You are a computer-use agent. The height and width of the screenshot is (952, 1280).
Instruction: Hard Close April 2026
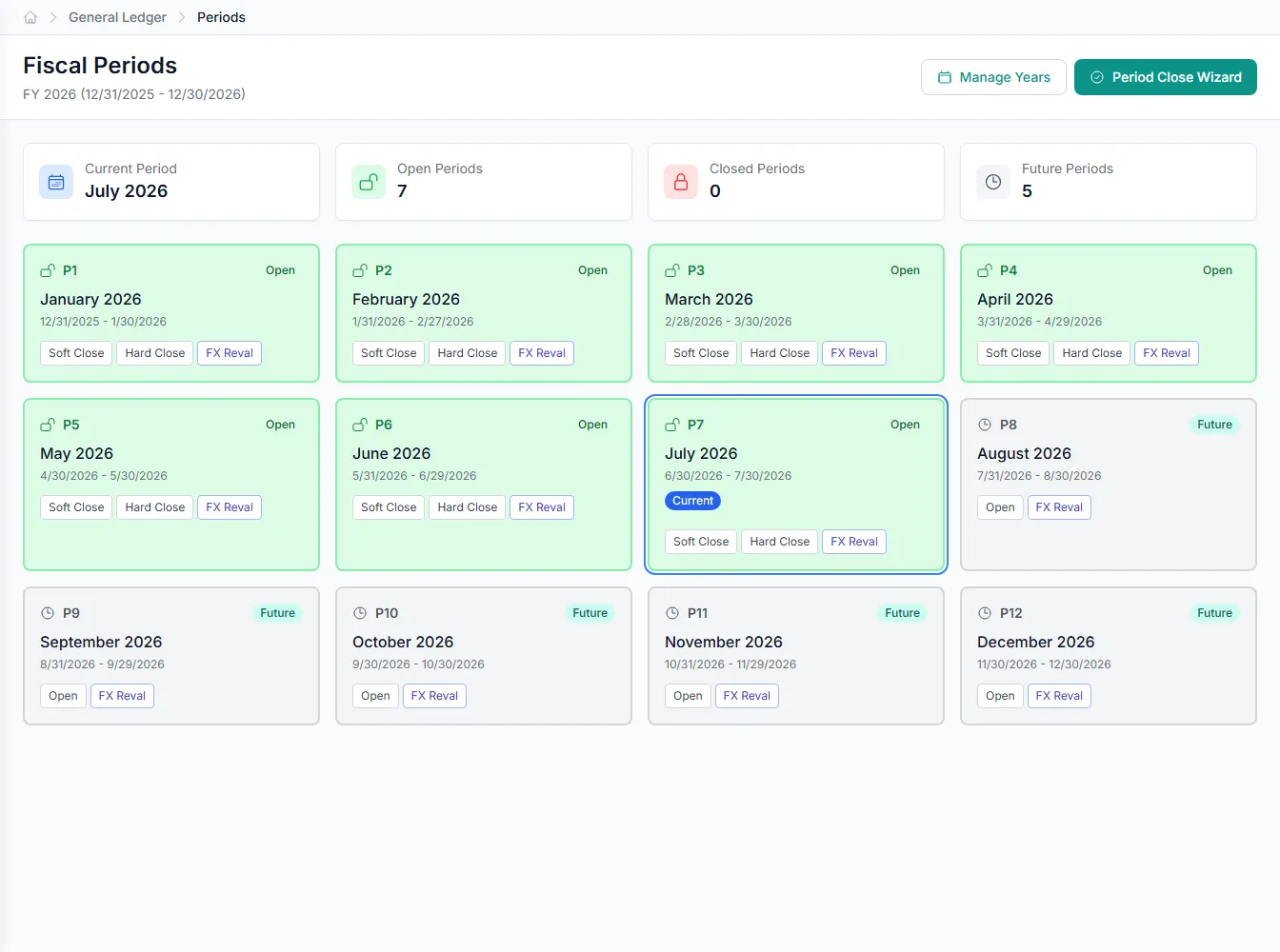pyautogui.click(x=1092, y=353)
